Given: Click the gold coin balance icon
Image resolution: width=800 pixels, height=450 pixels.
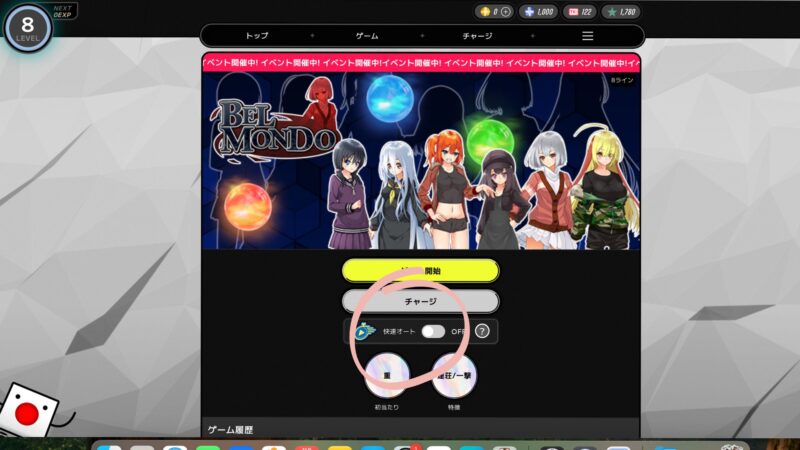Looking at the screenshot, I should tap(483, 12).
